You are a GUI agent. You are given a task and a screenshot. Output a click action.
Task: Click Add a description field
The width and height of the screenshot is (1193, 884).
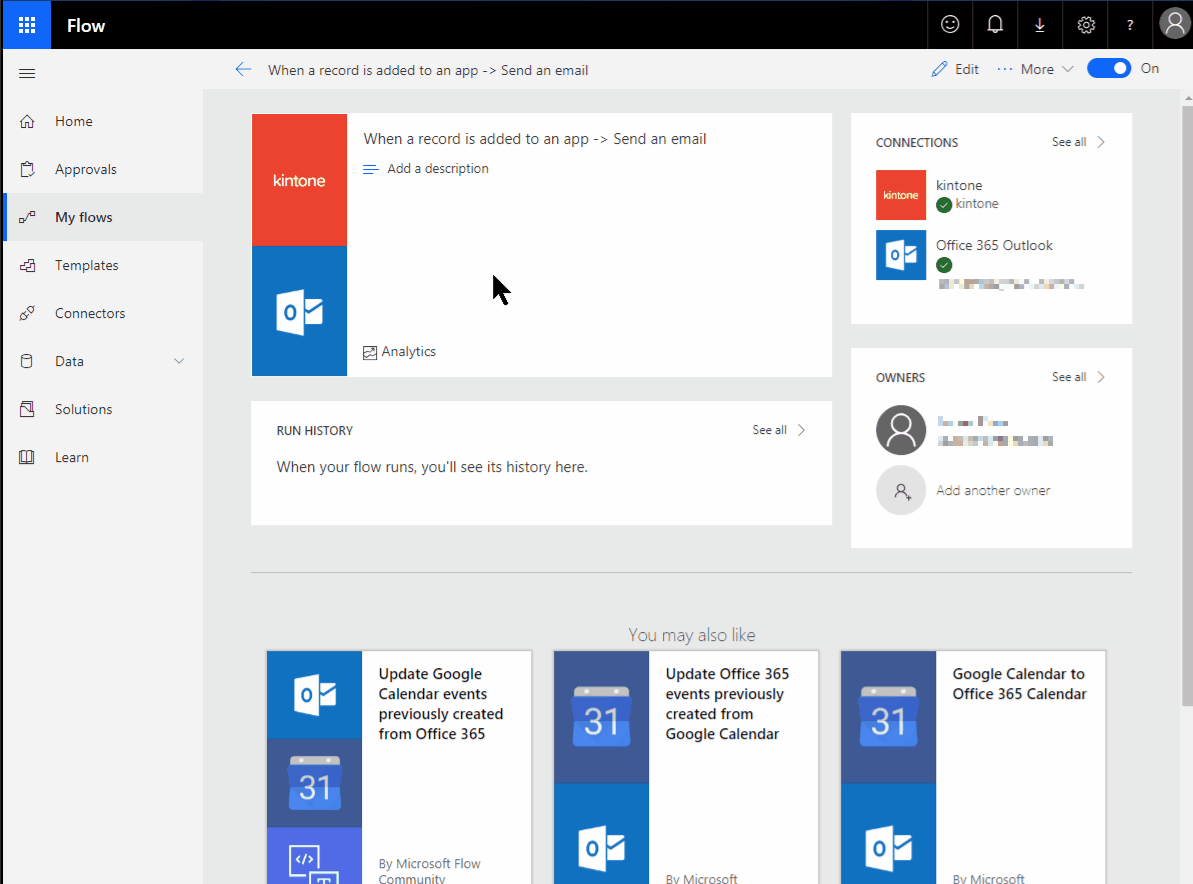click(437, 169)
